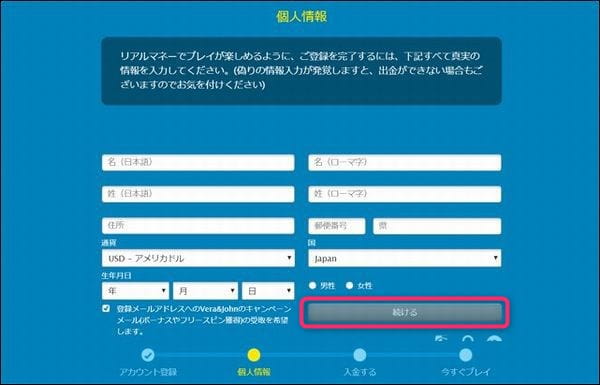Viewport: 600px width, 385px height.
Task: Open the 日 birth day dropdown
Action: [x=268, y=291]
